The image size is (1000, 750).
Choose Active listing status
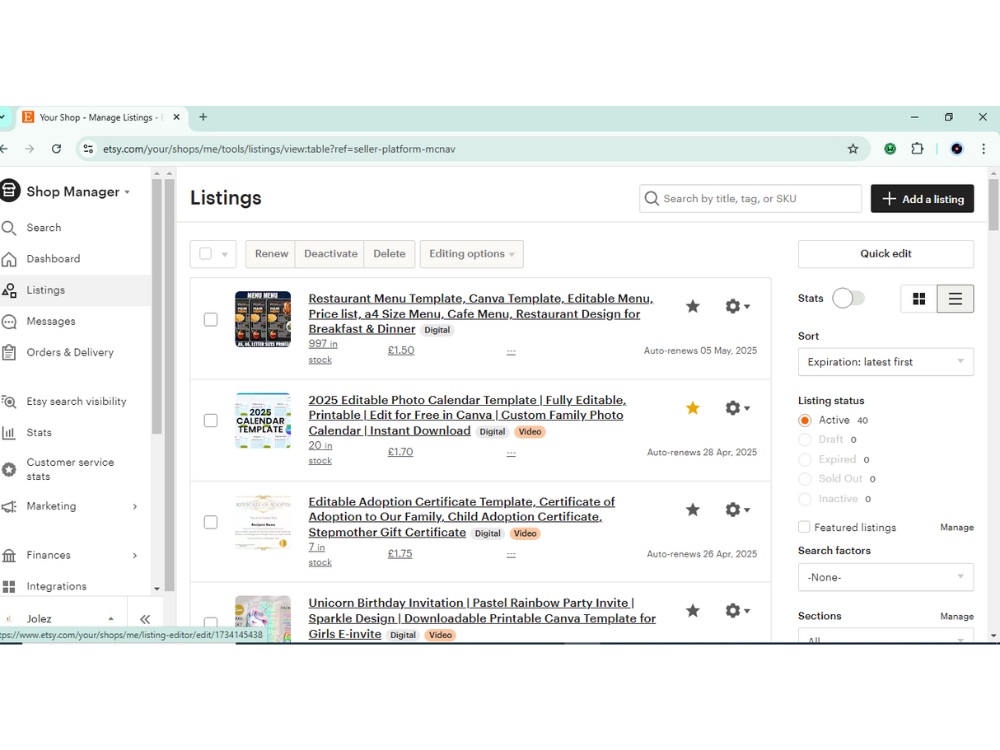(805, 420)
